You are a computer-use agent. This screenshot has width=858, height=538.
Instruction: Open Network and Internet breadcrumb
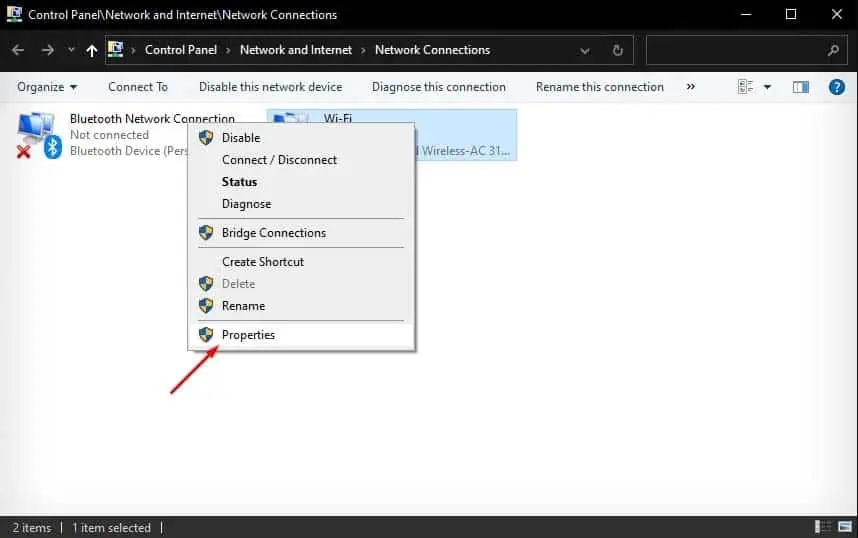point(295,50)
